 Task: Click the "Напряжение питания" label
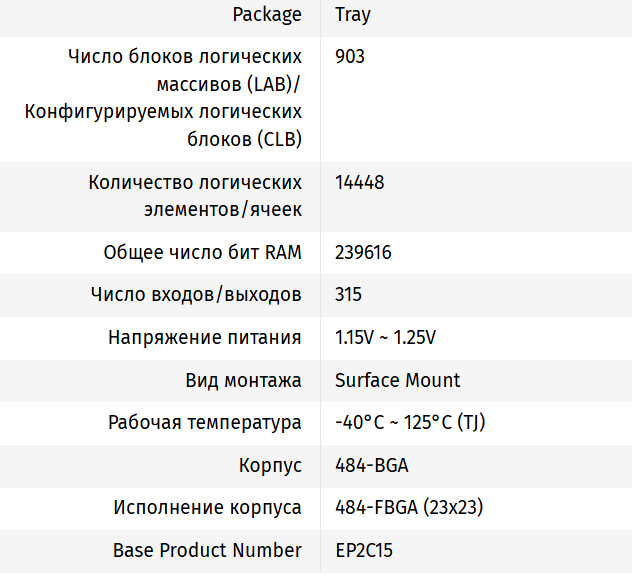(204, 338)
